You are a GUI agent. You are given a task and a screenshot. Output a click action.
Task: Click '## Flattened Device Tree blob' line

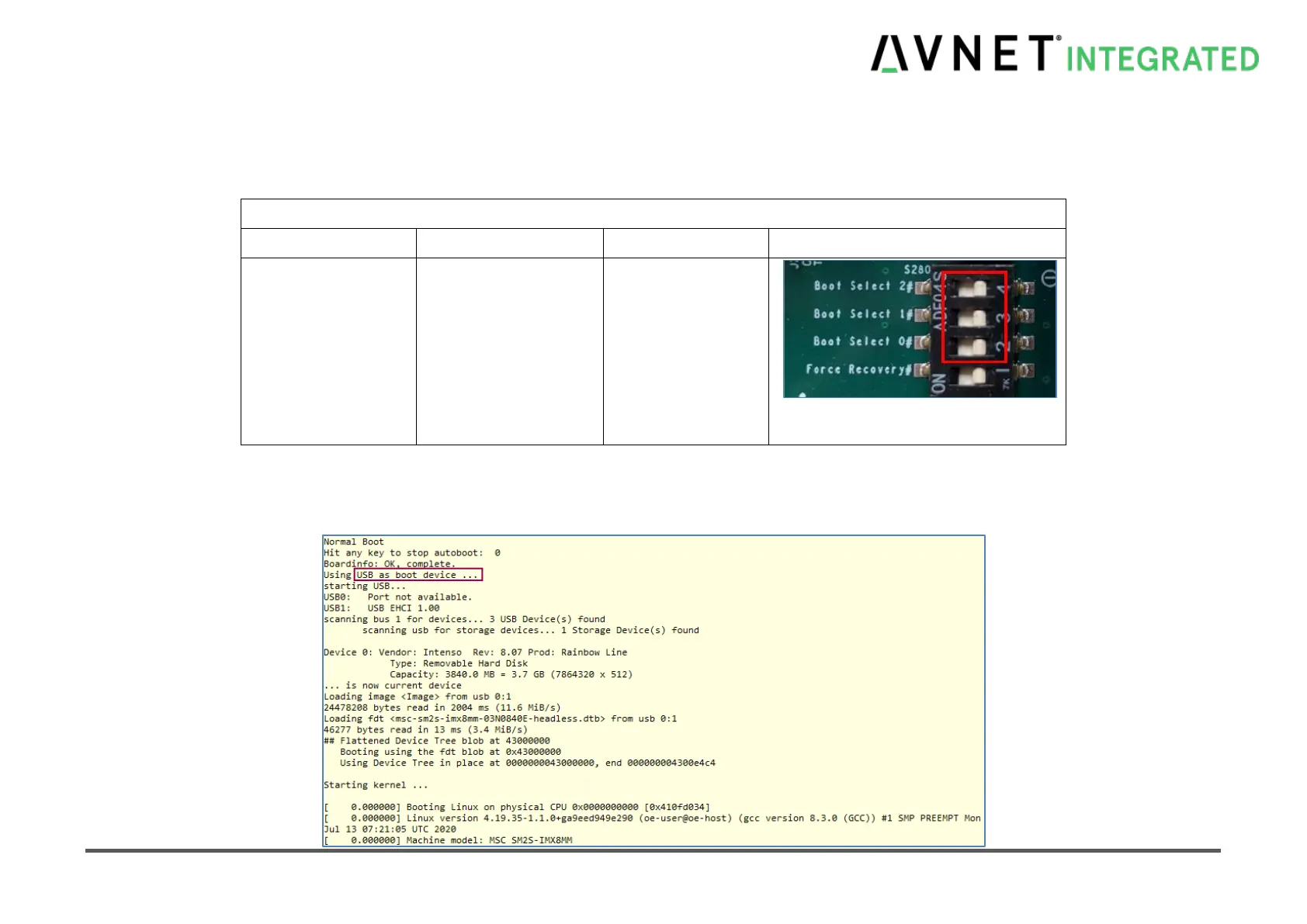(437, 741)
